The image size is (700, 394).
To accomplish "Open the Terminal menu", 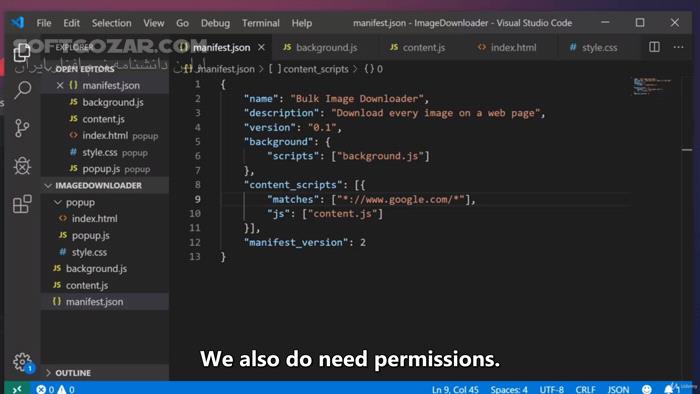I will [261, 23].
